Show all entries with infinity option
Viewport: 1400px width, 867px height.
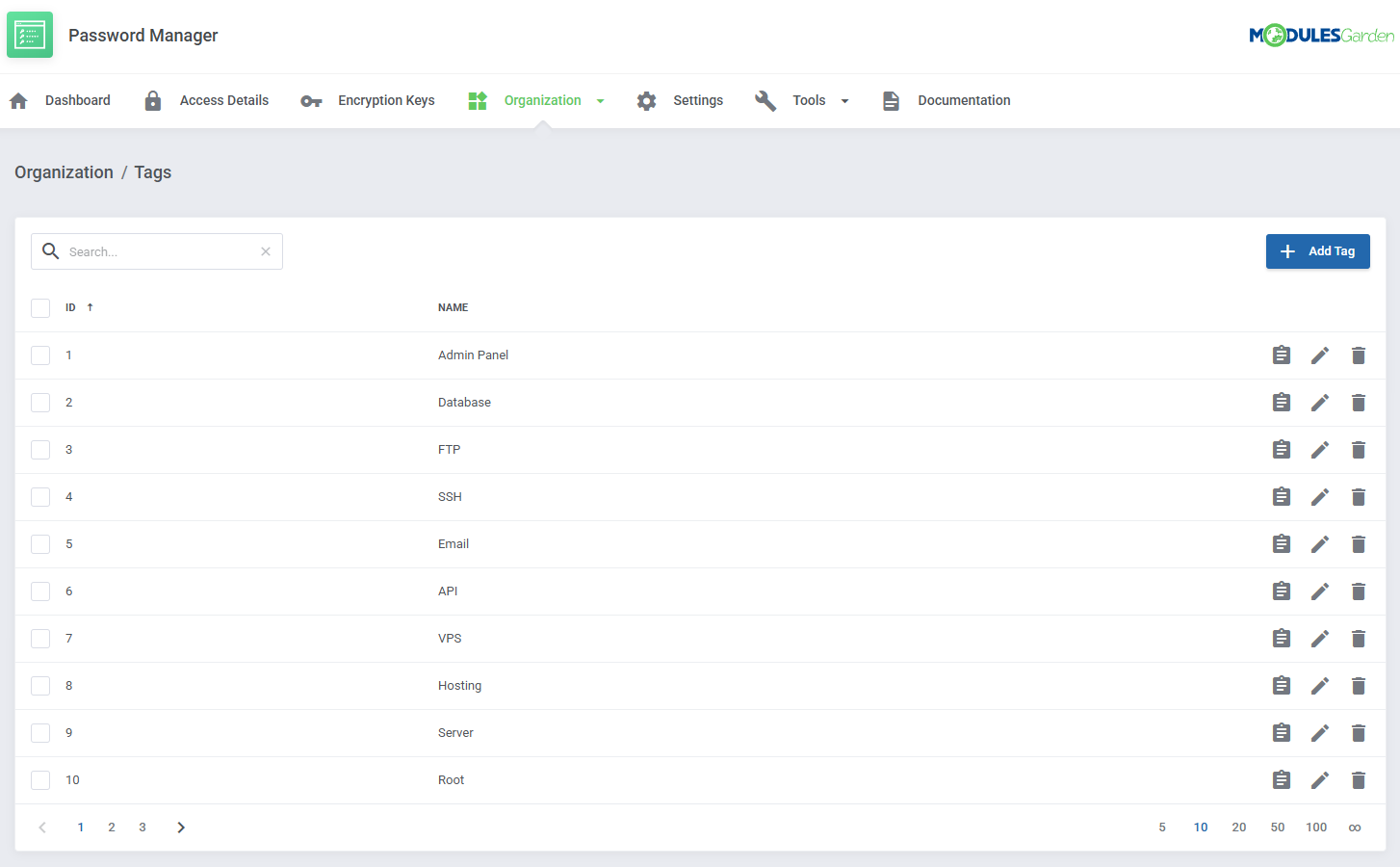pyautogui.click(x=1355, y=828)
